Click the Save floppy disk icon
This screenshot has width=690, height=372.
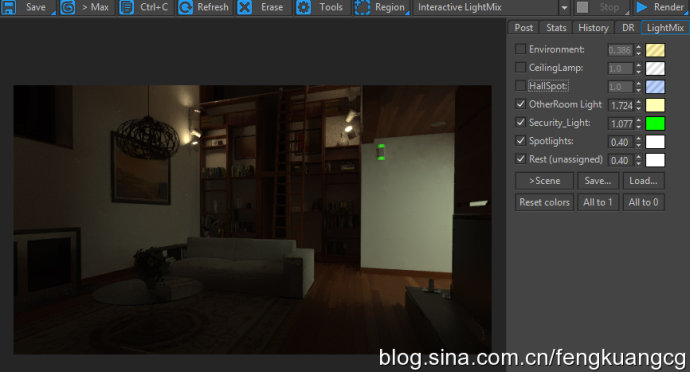8,7
